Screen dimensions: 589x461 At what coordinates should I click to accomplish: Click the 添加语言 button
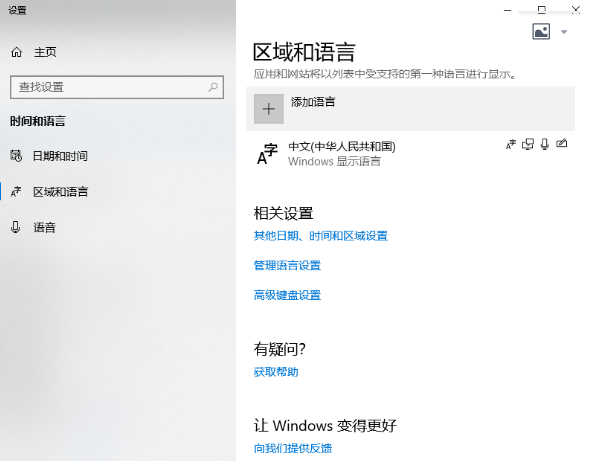[411, 109]
